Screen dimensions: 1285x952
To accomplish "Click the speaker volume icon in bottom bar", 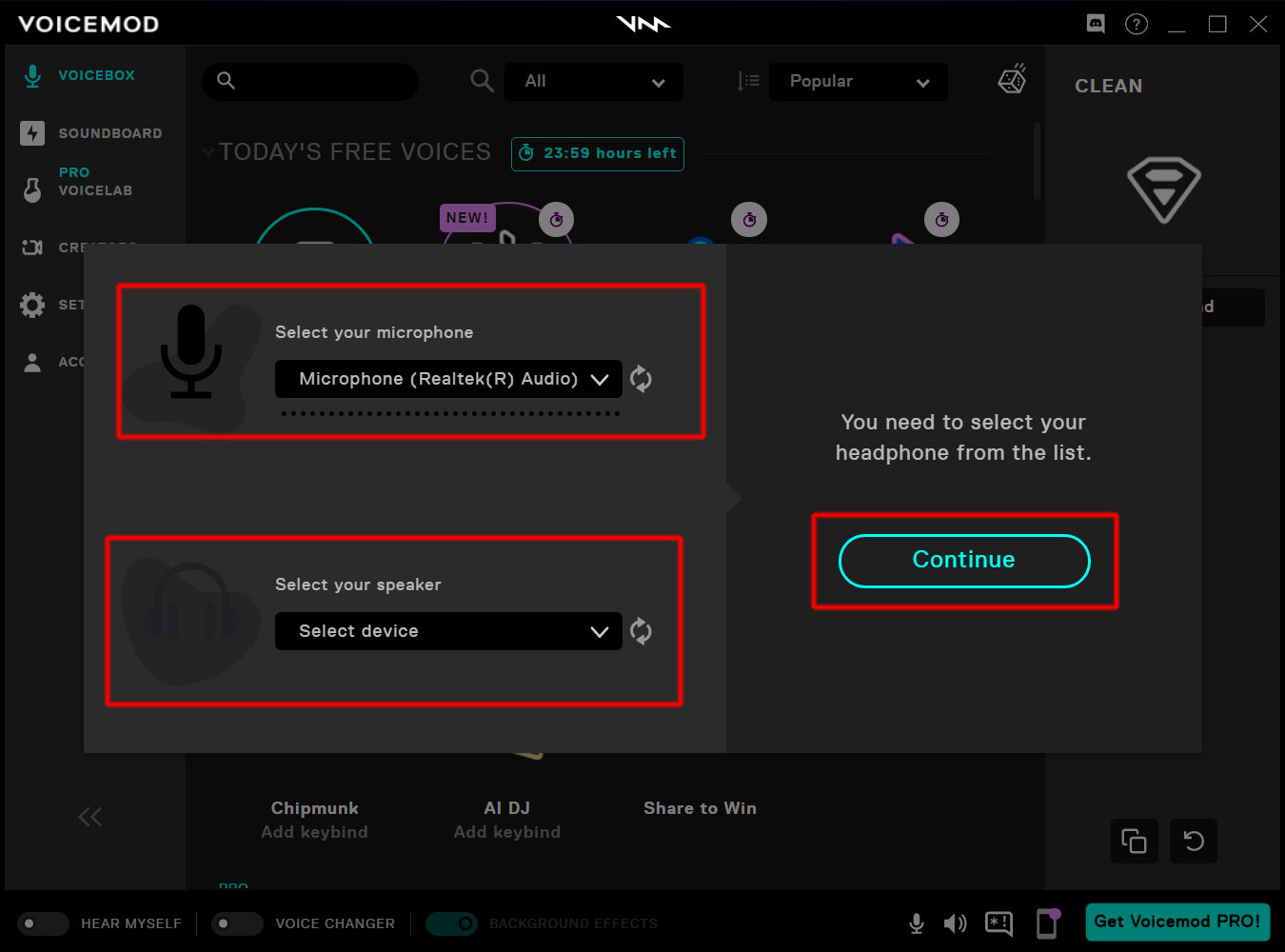I will click(956, 923).
